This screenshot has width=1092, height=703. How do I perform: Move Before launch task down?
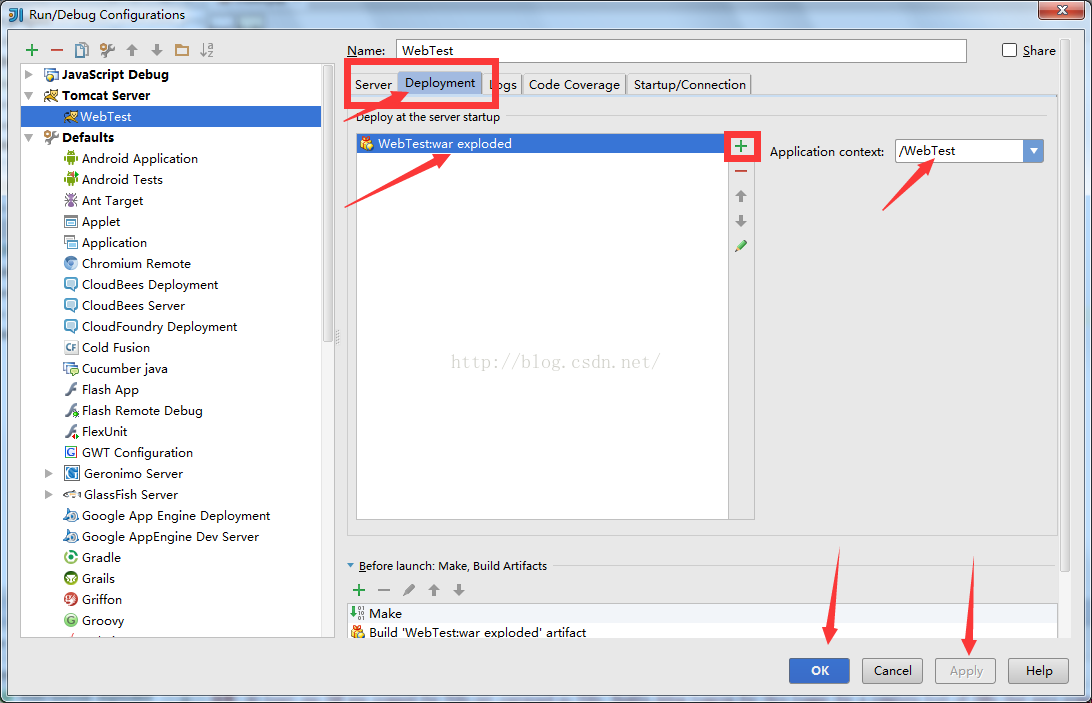click(459, 590)
